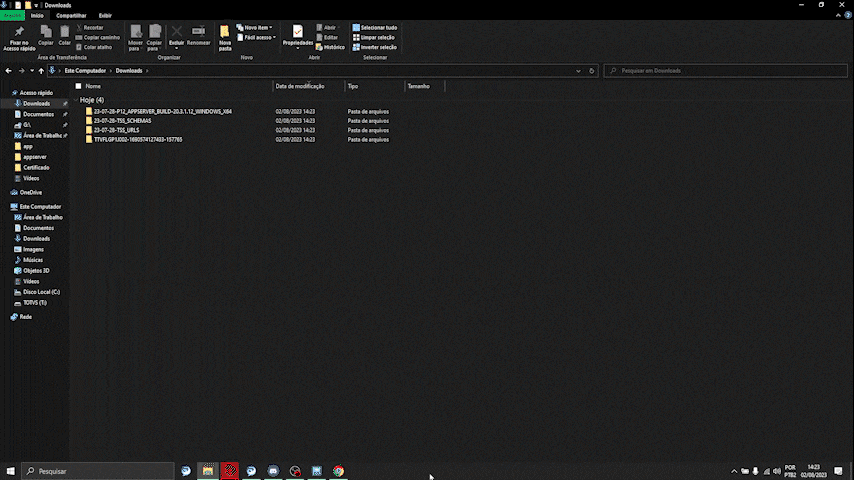Click Este Computador in the address bar
Image resolution: width=854 pixels, height=480 pixels.
tap(85, 70)
